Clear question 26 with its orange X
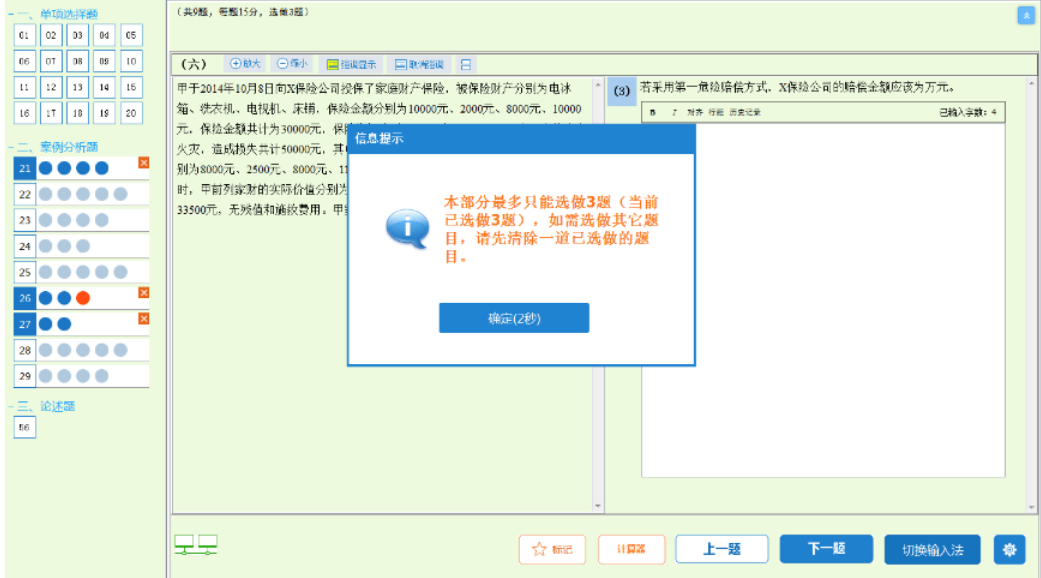This screenshot has width=1041, height=578. [143, 293]
